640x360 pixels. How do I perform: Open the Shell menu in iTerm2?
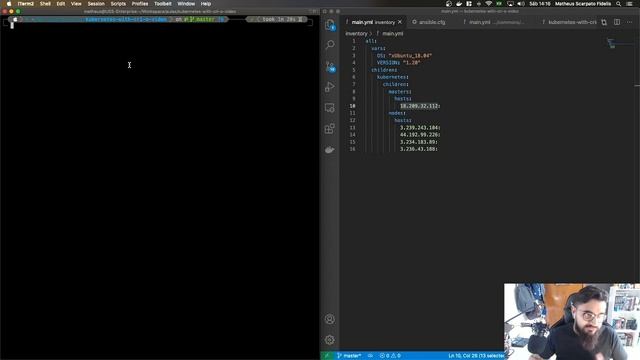pyautogui.click(x=45, y=4)
